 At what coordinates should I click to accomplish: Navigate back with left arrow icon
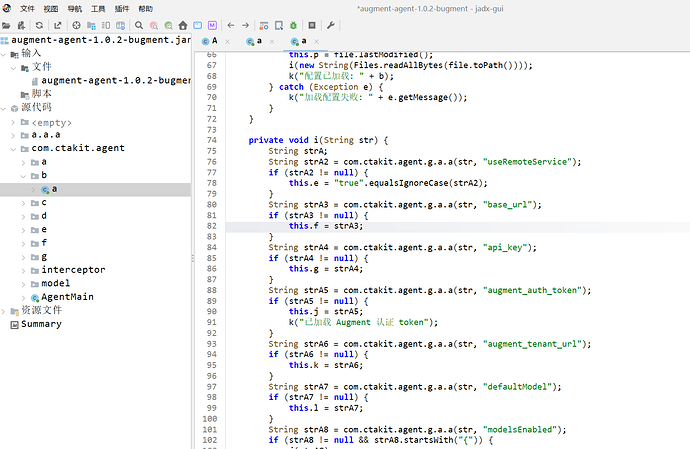(x=231, y=24)
